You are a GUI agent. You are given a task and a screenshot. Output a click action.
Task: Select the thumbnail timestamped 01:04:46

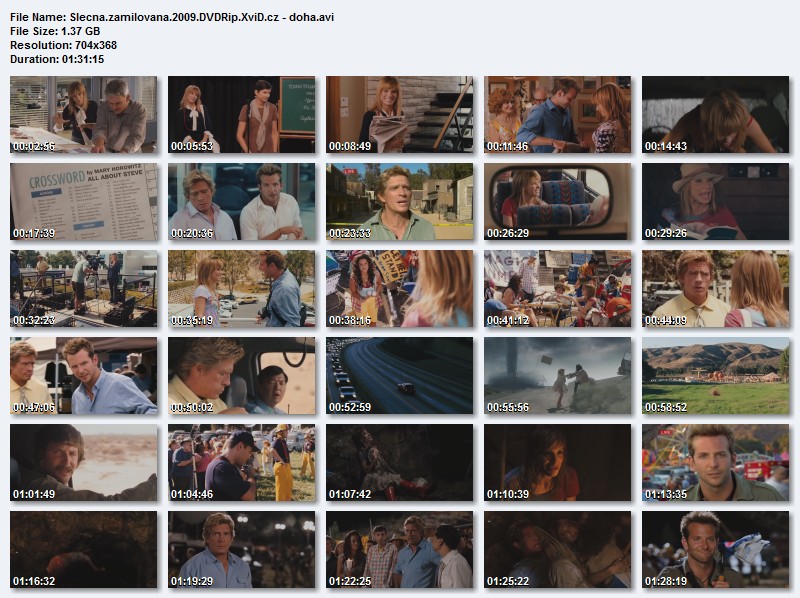241,462
